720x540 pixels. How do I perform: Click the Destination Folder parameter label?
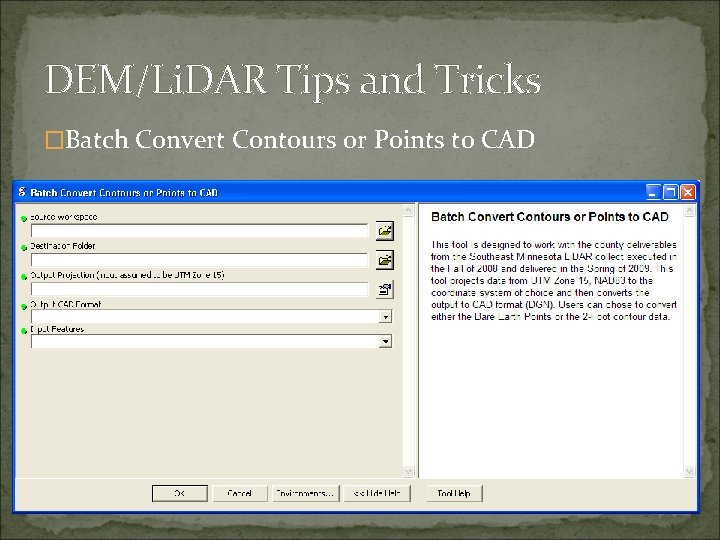coord(62,246)
